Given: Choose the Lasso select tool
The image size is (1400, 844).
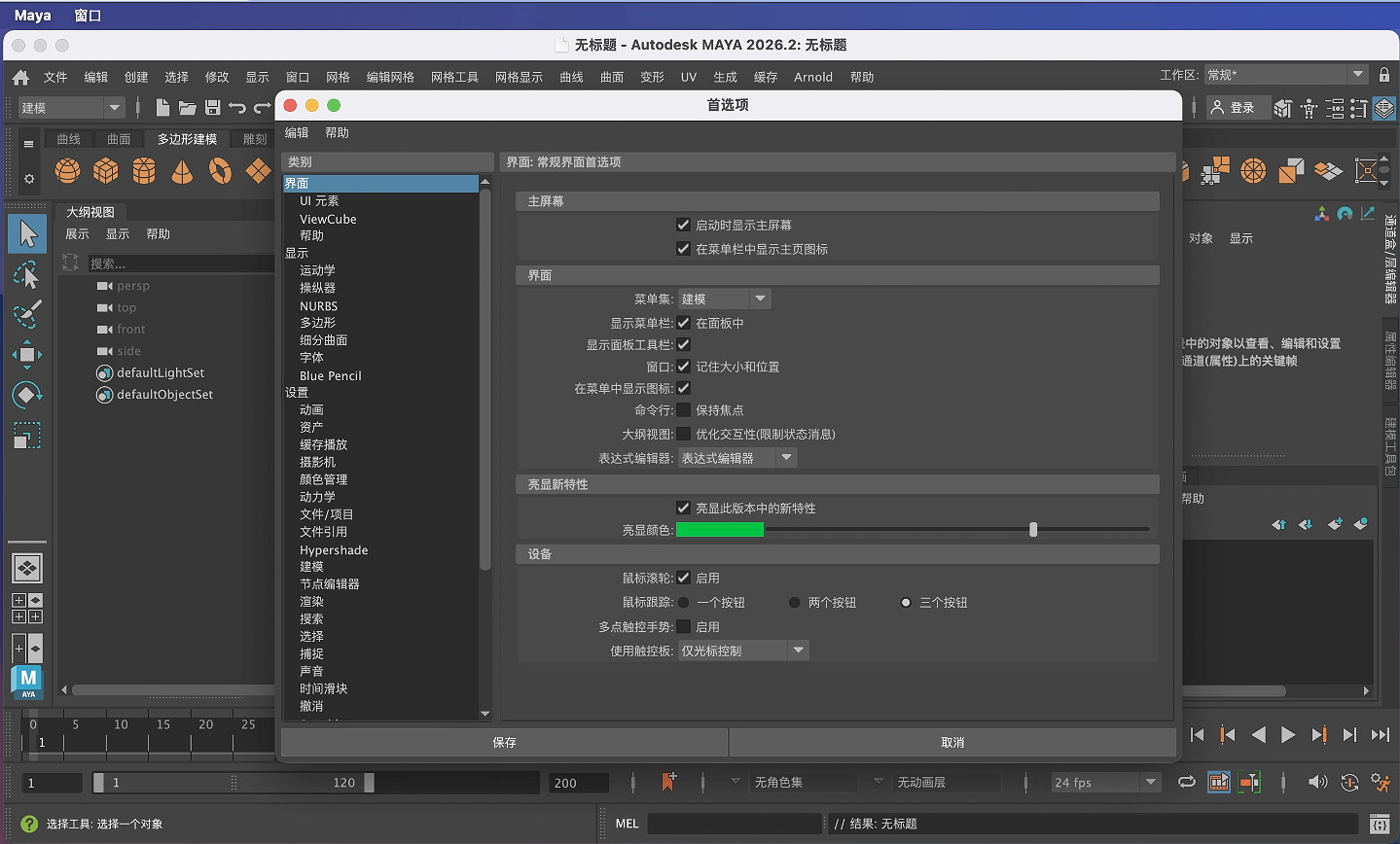Looking at the screenshot, I should [27, 275].
